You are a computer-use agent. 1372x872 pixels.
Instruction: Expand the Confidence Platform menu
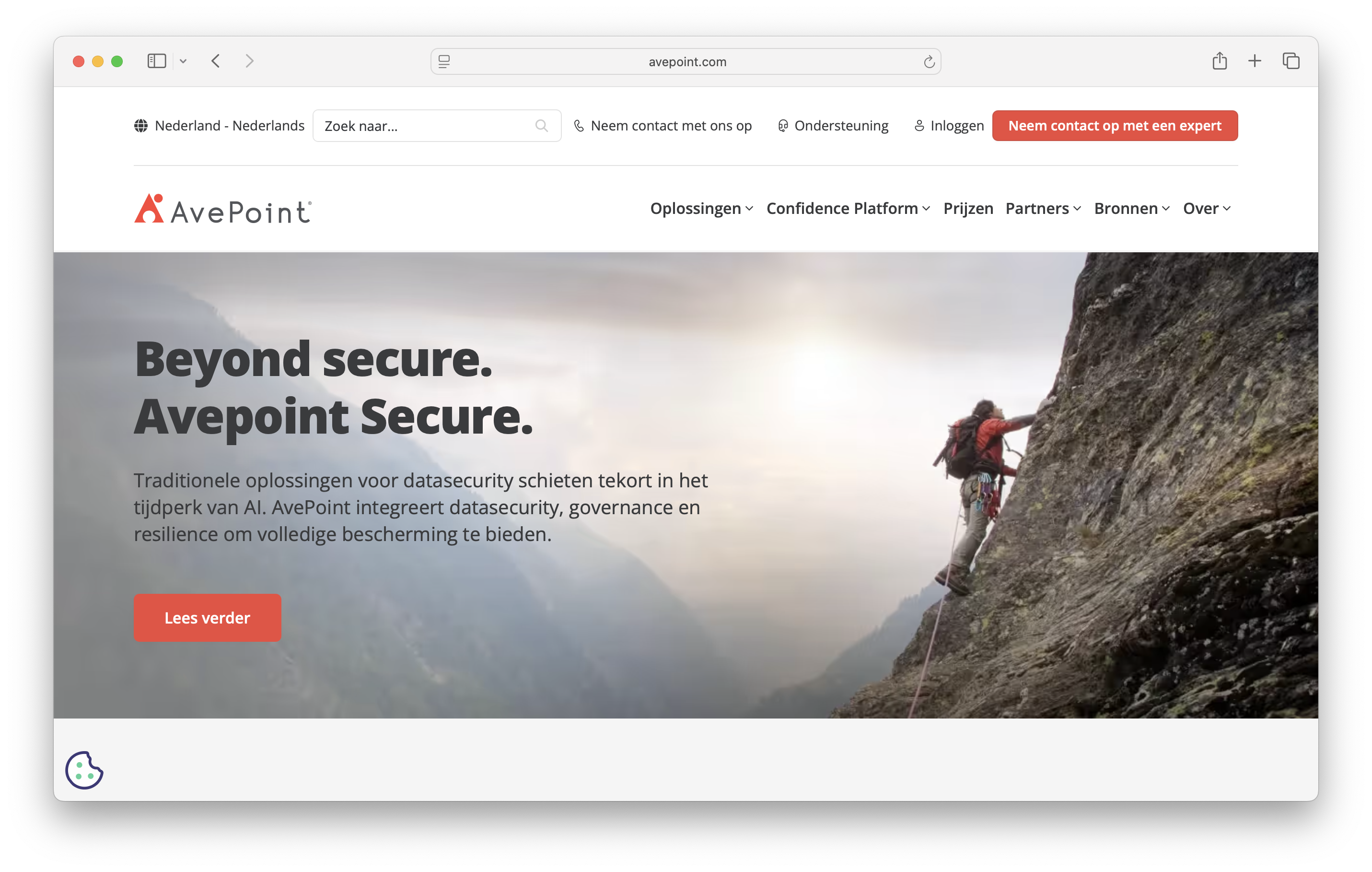point(848,209)
